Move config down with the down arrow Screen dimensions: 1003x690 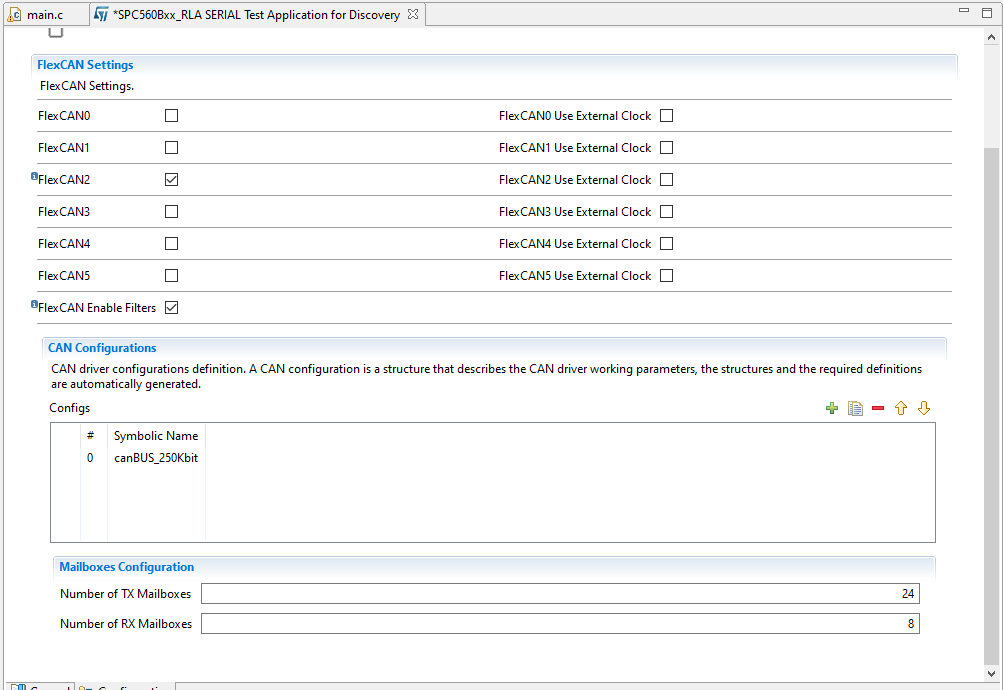(x=924, y=408)
